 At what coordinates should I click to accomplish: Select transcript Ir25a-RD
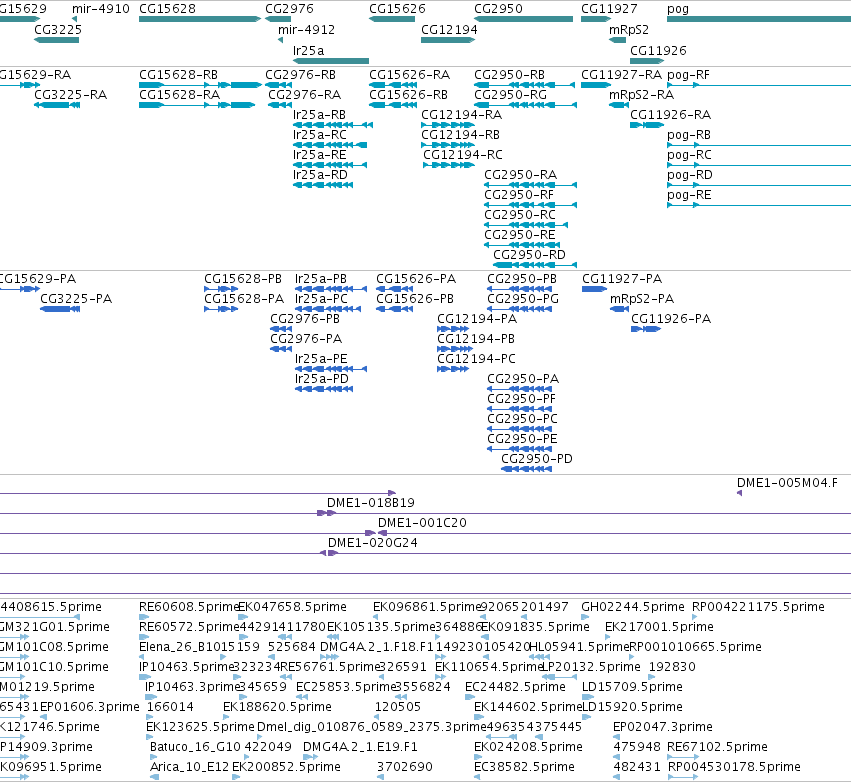[x=320, y=175]
